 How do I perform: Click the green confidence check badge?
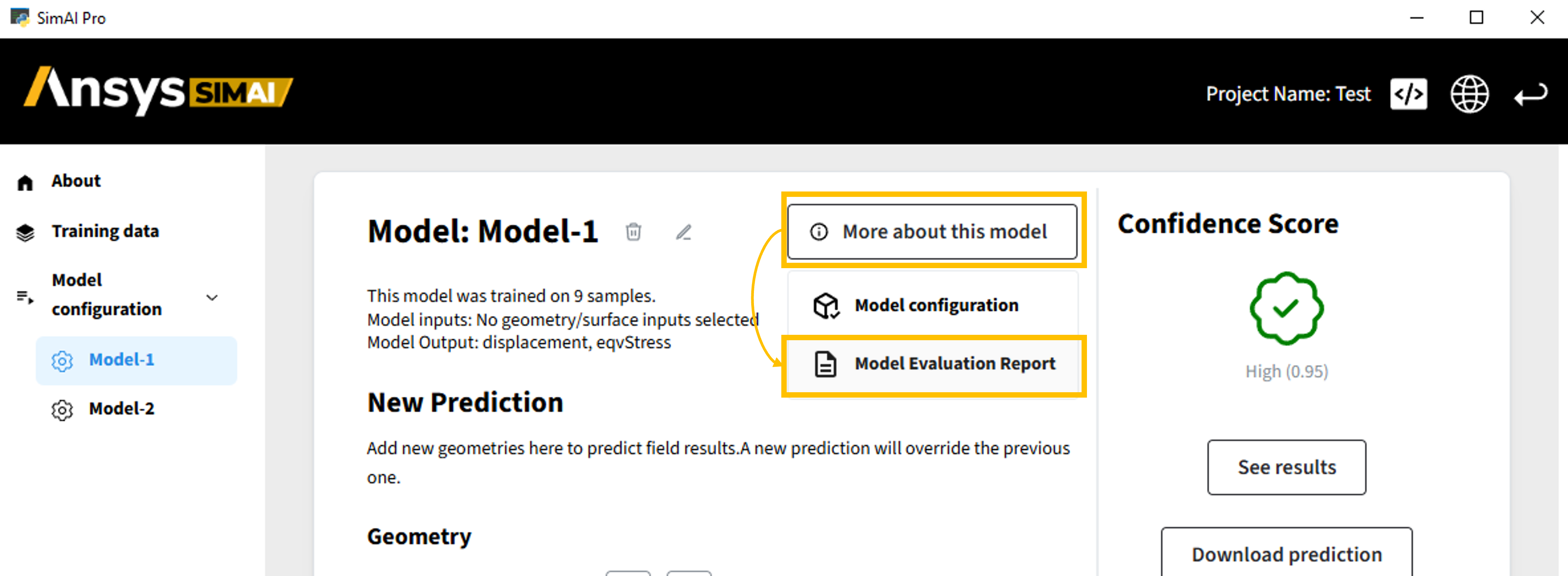[1285, 308]
